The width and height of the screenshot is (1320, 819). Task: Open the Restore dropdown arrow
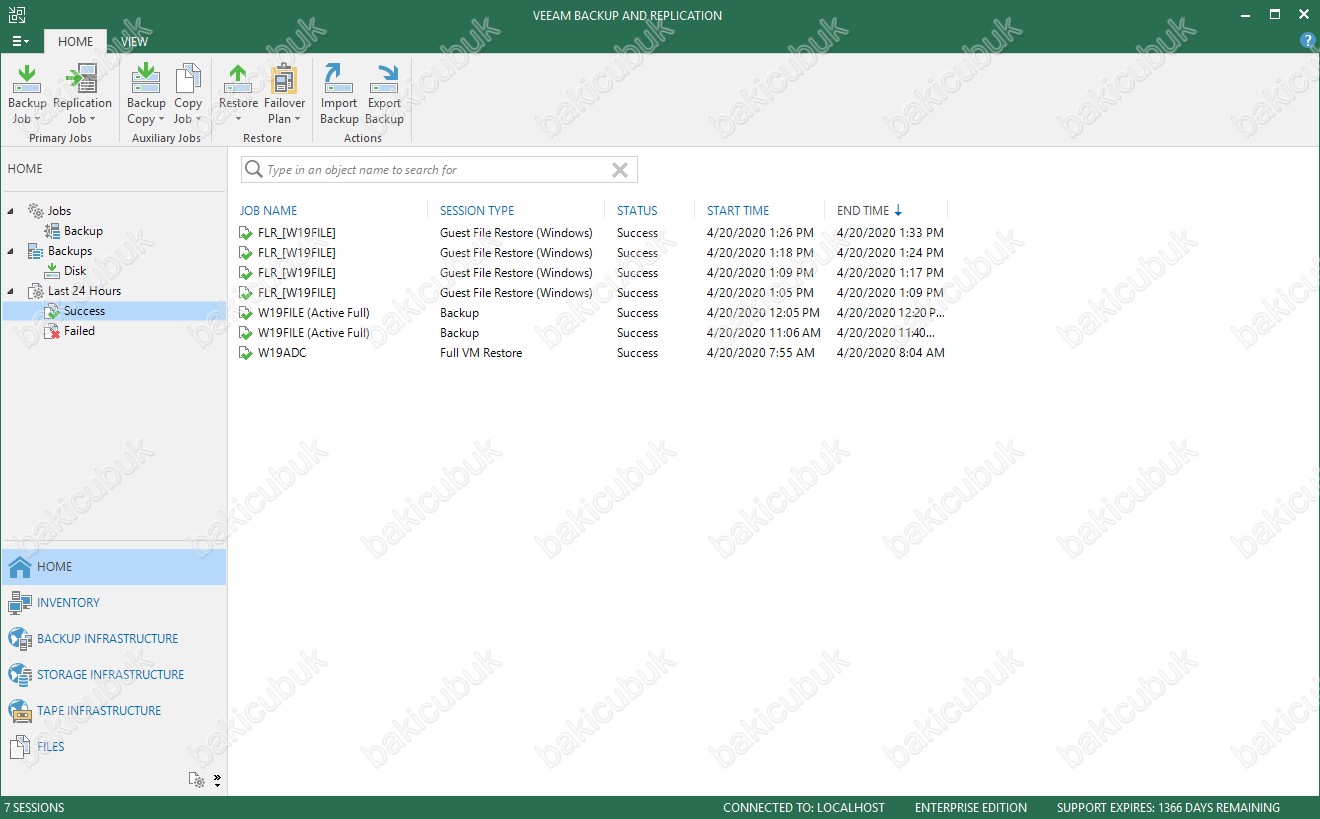[x=238, y=120]
